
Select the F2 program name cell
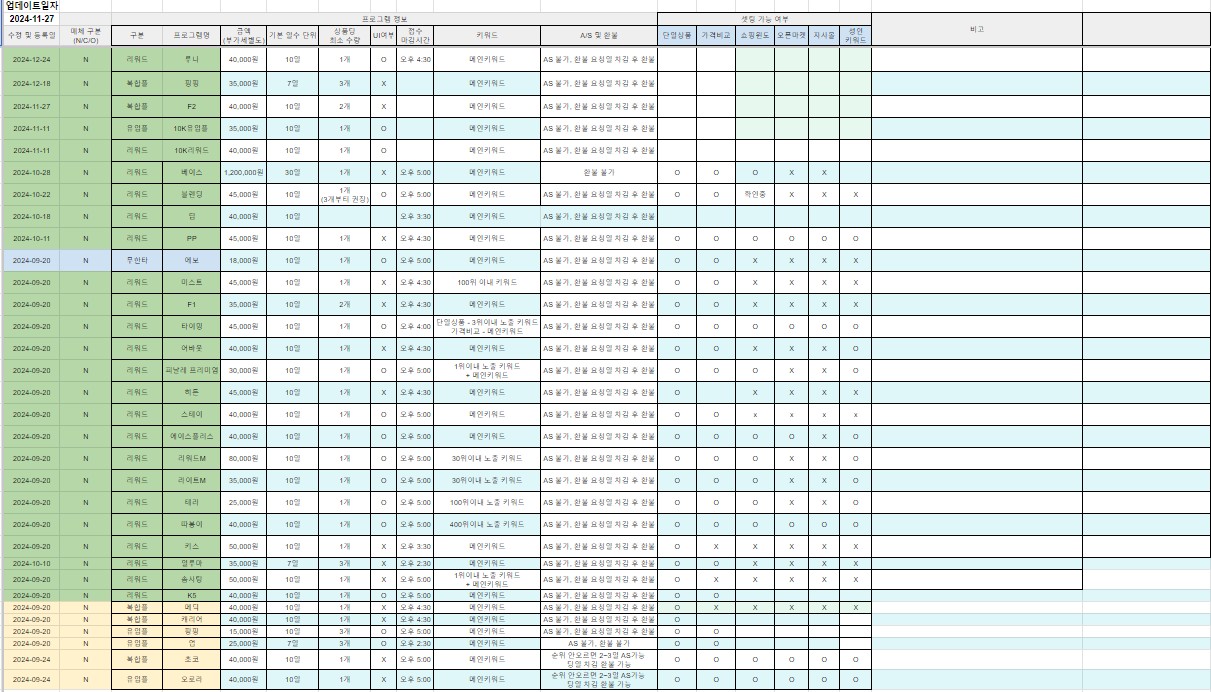(192, 105)
